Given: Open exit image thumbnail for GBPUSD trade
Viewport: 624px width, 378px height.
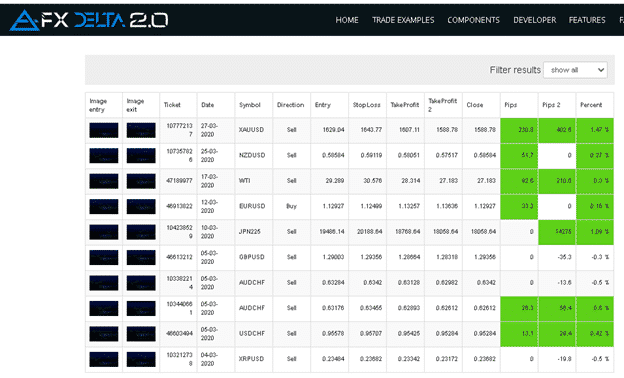Looking at the screenshot, I should (x=141, y=257).
